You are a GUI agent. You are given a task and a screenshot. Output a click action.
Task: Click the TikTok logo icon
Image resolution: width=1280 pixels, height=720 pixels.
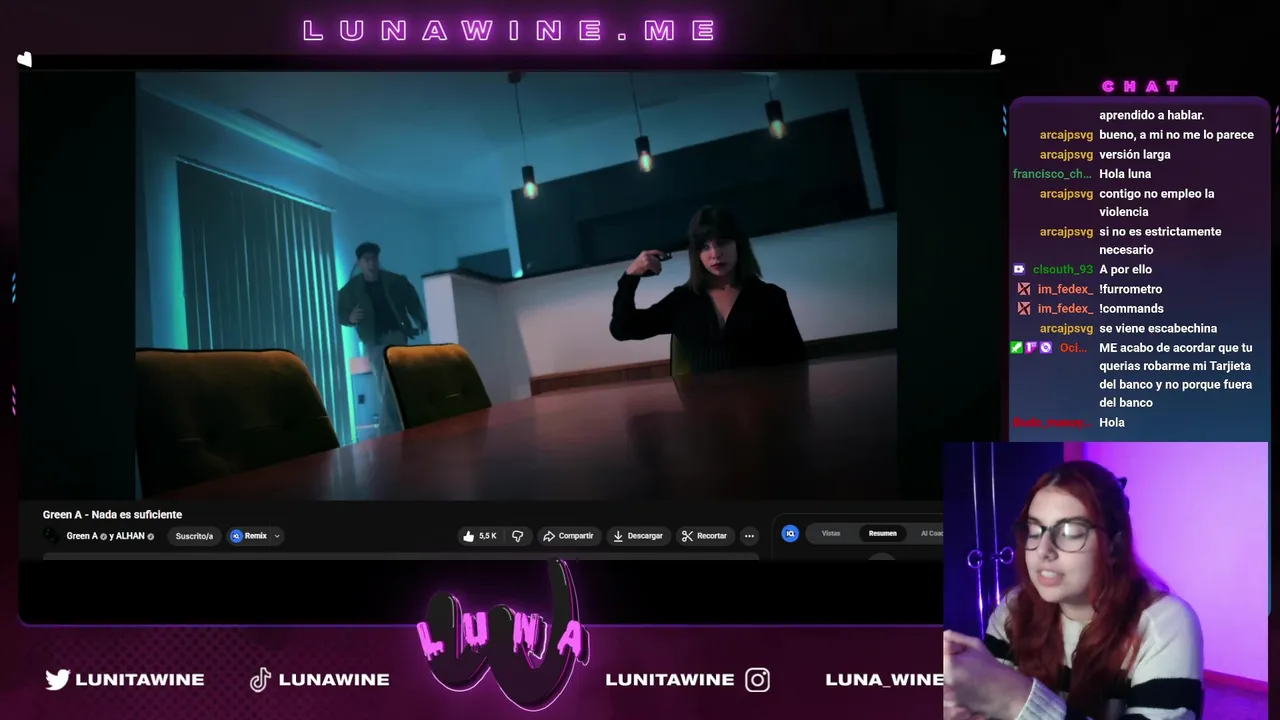pyautogui.click(x=260, y=680)
